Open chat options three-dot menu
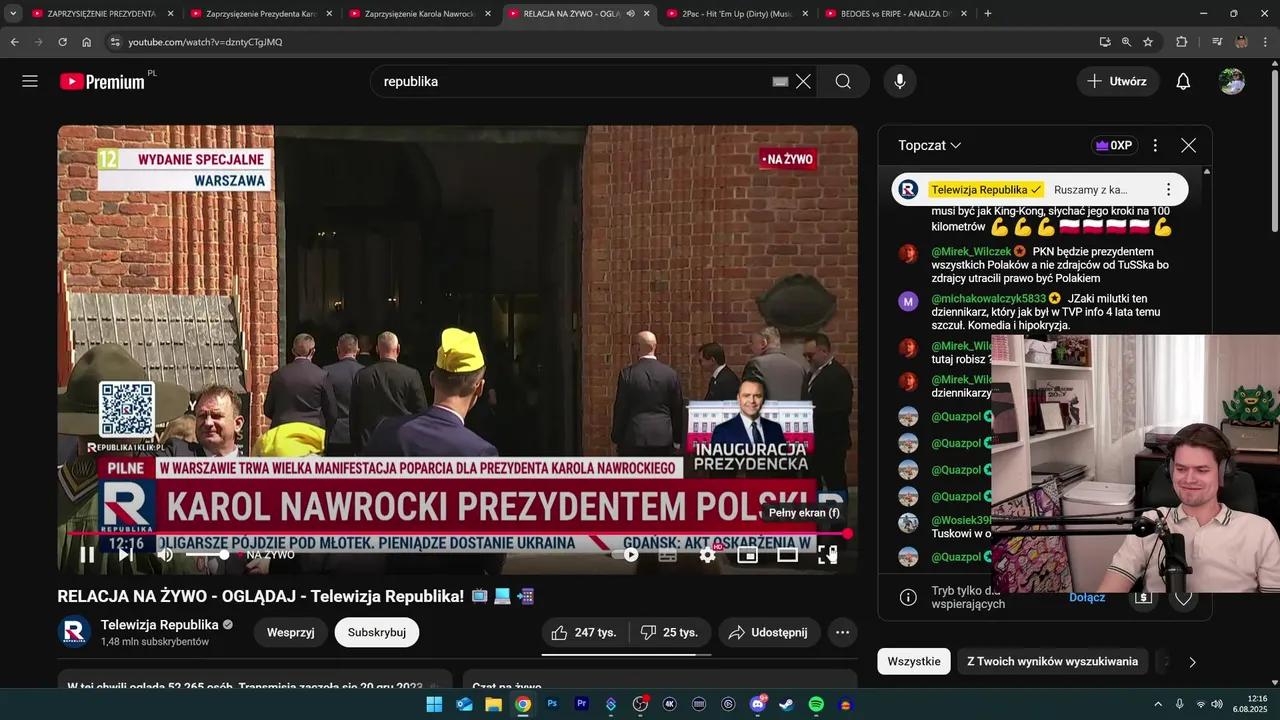The width and height of the screenshot is (1280, 720). pos(1155,145)
